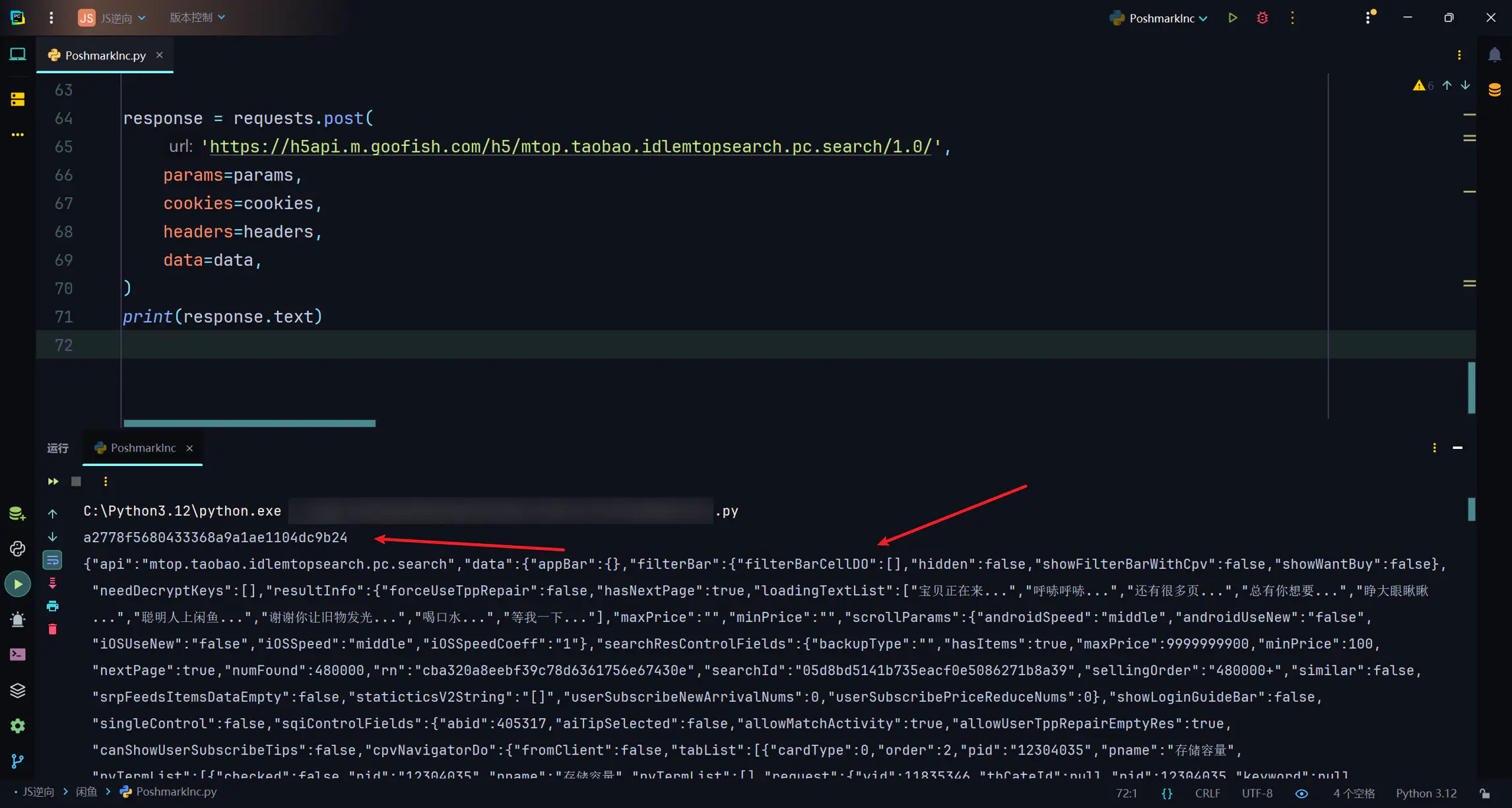Toggle reader mode eye icon in status bar
The width and height of the screenshot is (1512, 808).
(x=1301, y=793)
